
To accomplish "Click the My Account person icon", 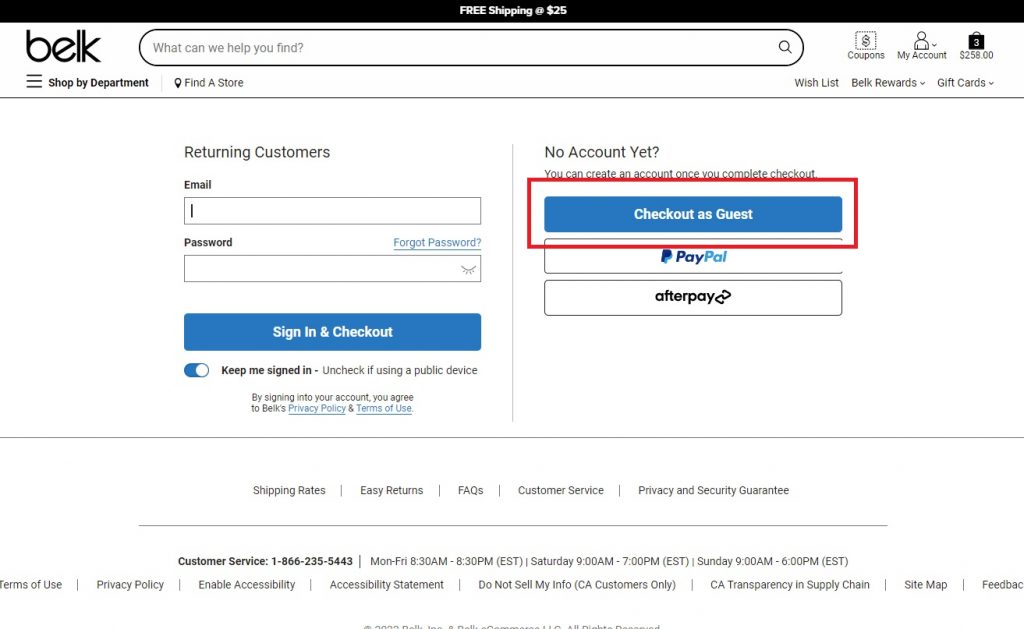I will click(x=921, y=41).
